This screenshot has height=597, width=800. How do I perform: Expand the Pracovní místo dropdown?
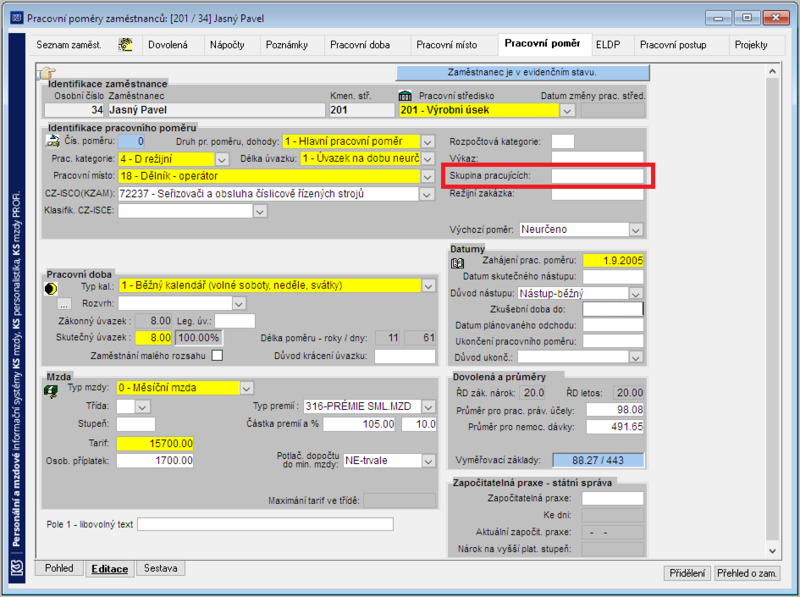coord(428,177)
